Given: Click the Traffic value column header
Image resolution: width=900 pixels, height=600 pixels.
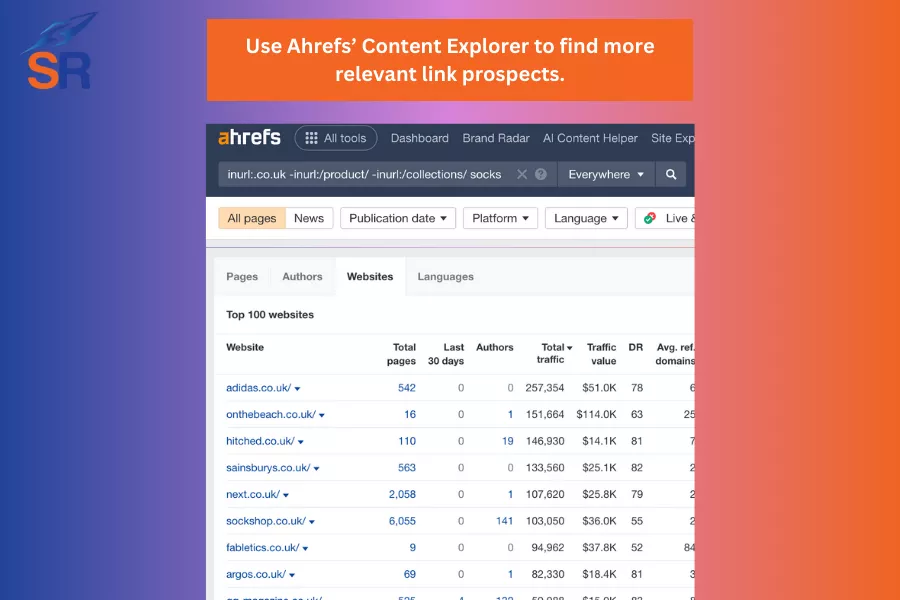Looking at the screenshot, I should [x=602, y=354].
